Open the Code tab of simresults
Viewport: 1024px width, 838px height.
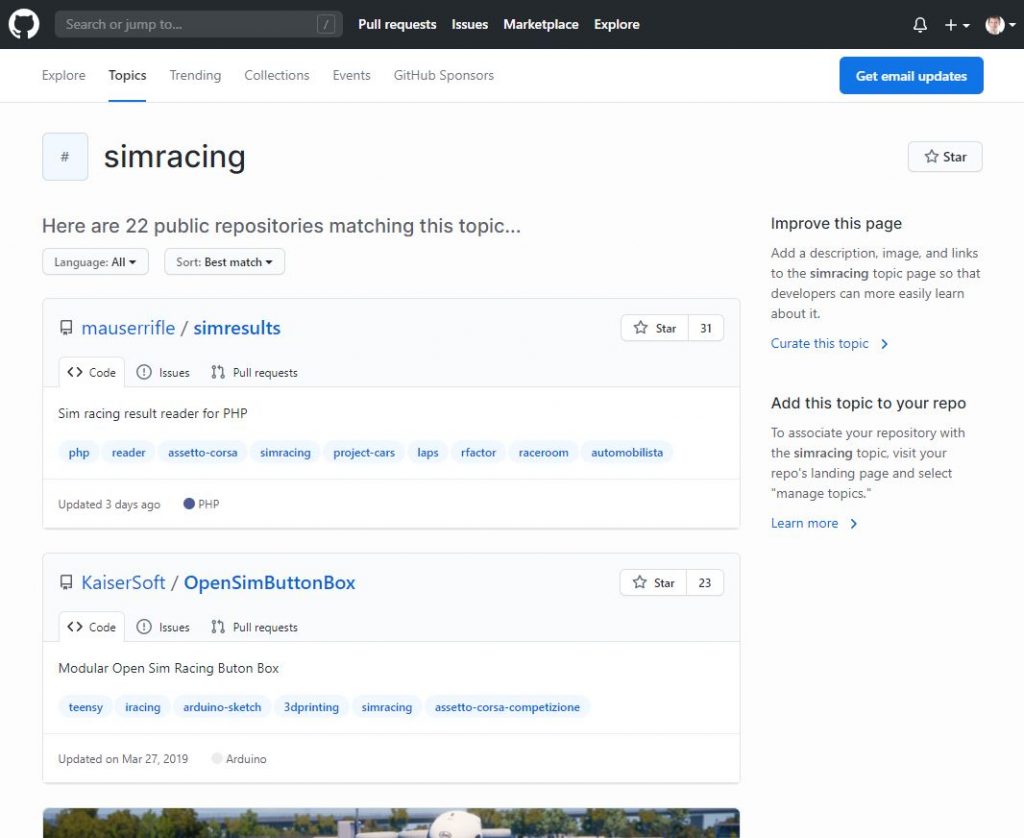[x=91, y=372]
